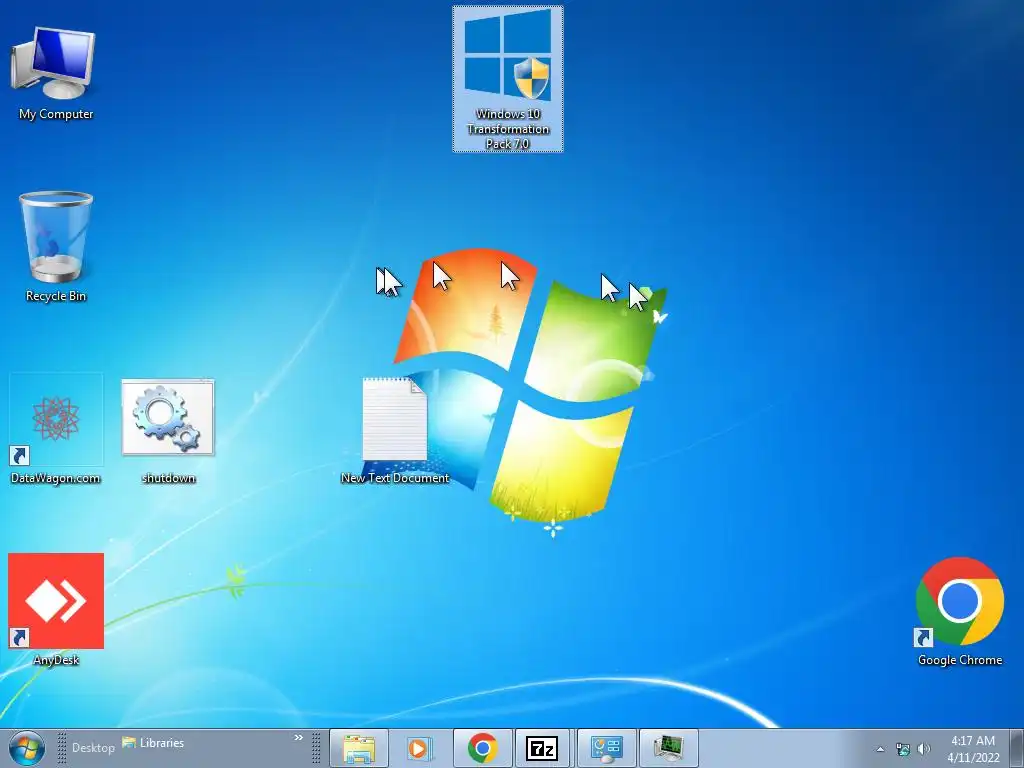Select the Recycle Bin icon
1024x768 pixels.
click(56, 247)
